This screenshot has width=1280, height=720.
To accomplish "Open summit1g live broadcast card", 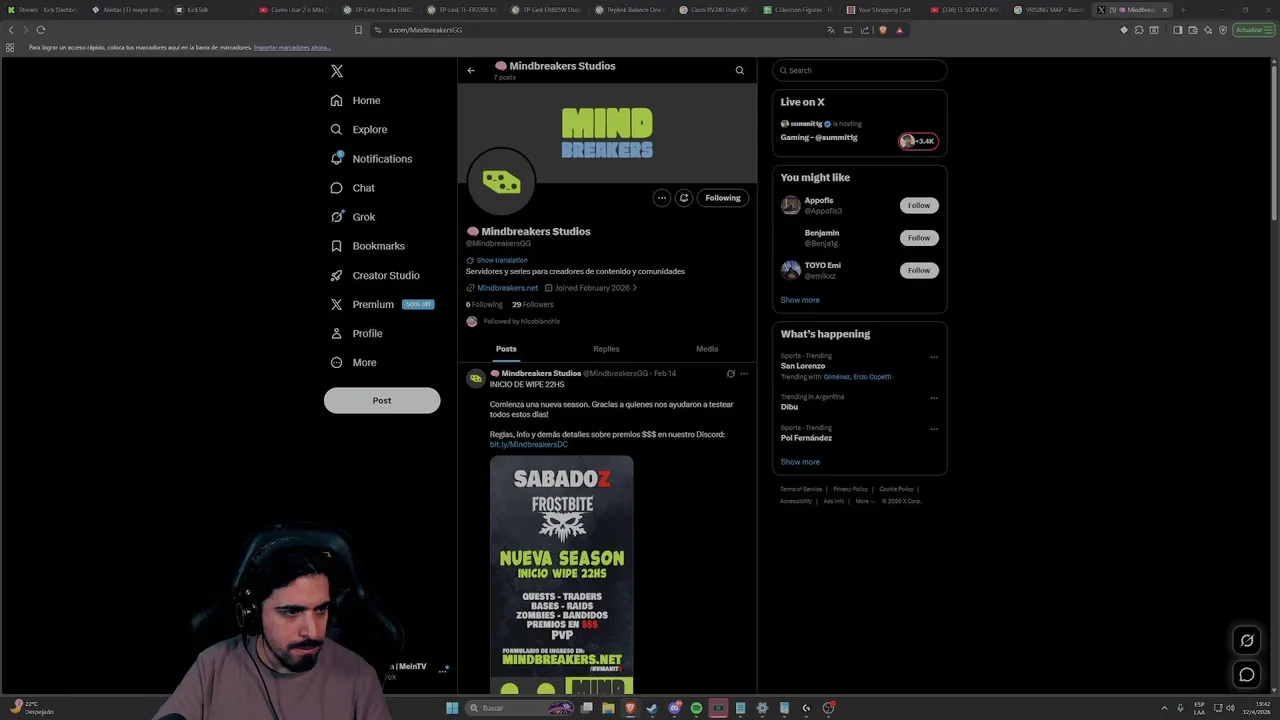I will pyautogui.click(x=859, y=131).
